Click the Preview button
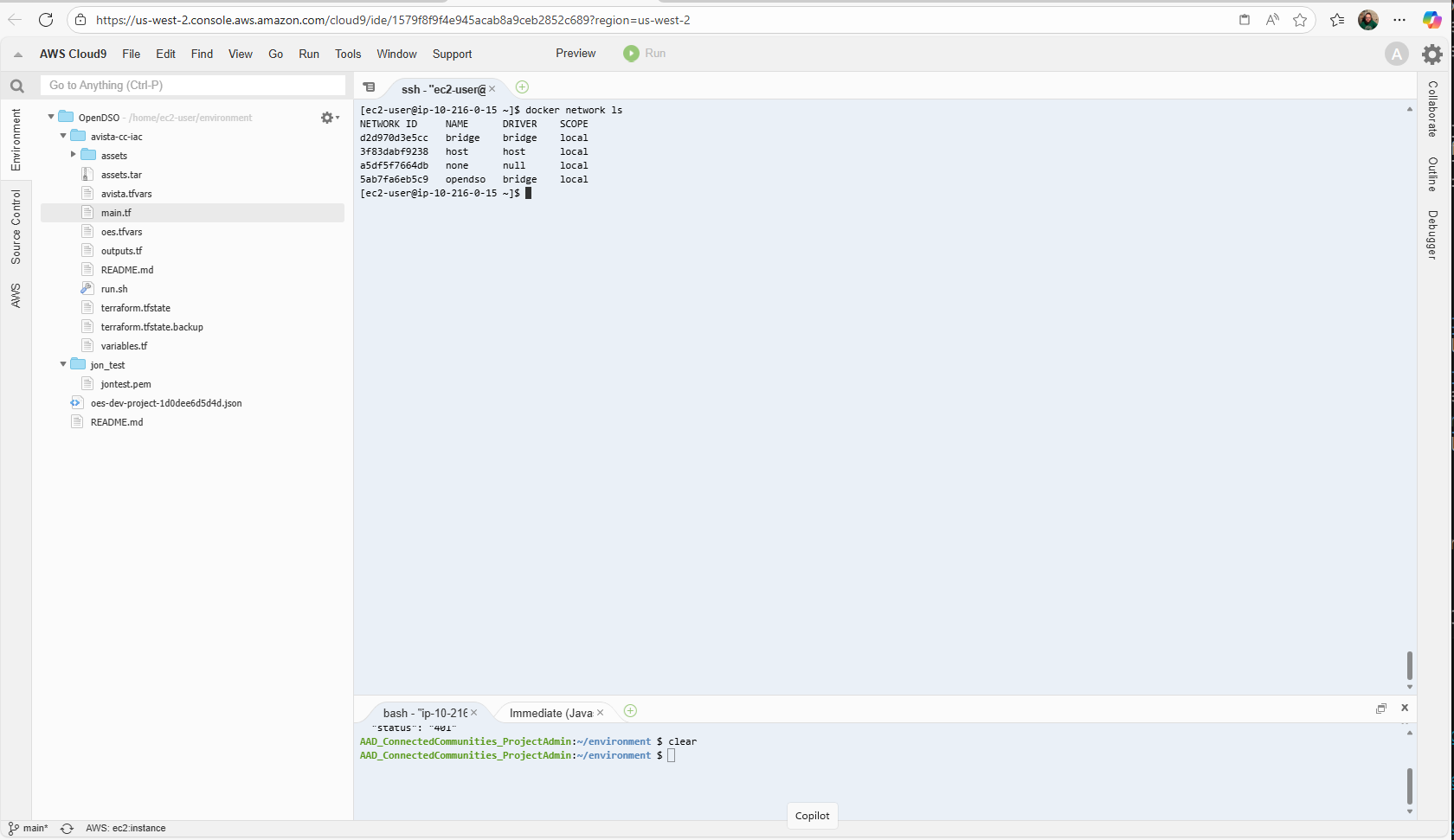Screen dimensions: 1454x840 pyautogui.click(x=576, y=54)
